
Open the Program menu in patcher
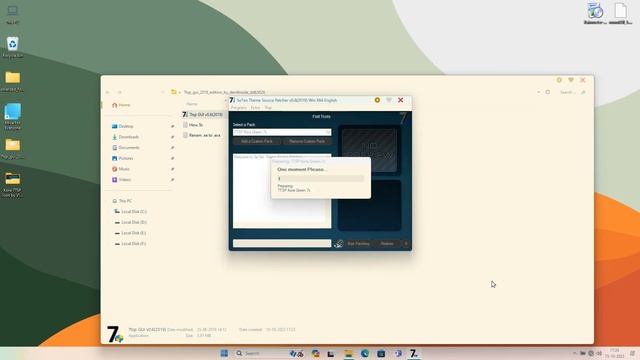click(x=239, y=108)
